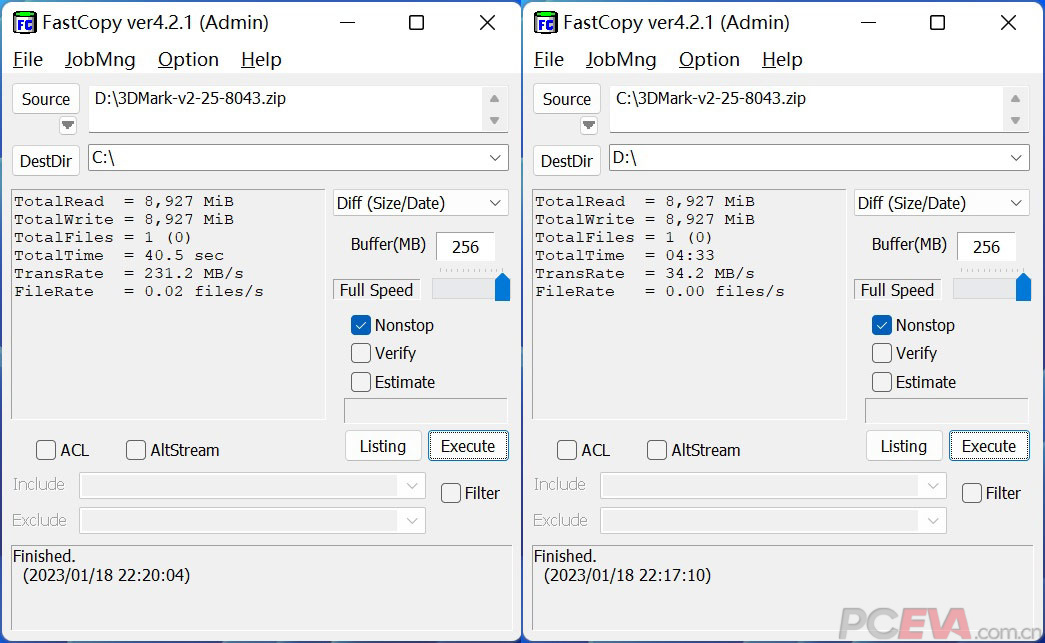Expand the DestDir dropdown showing C:\
The width and height of the screenshot is (1045, 643).
(494, 158)
